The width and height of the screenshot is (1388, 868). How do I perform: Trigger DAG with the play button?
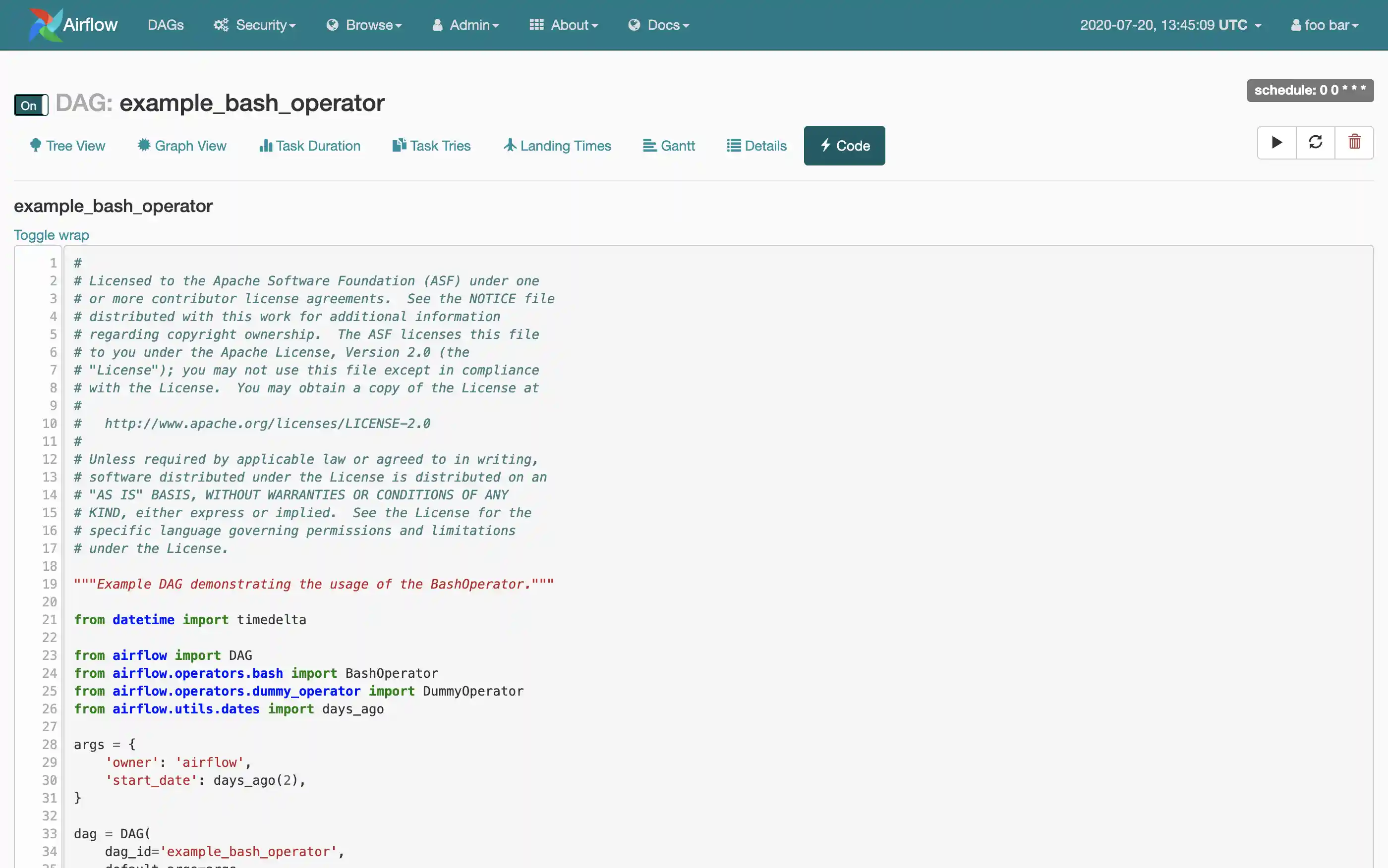[1276, 142]
